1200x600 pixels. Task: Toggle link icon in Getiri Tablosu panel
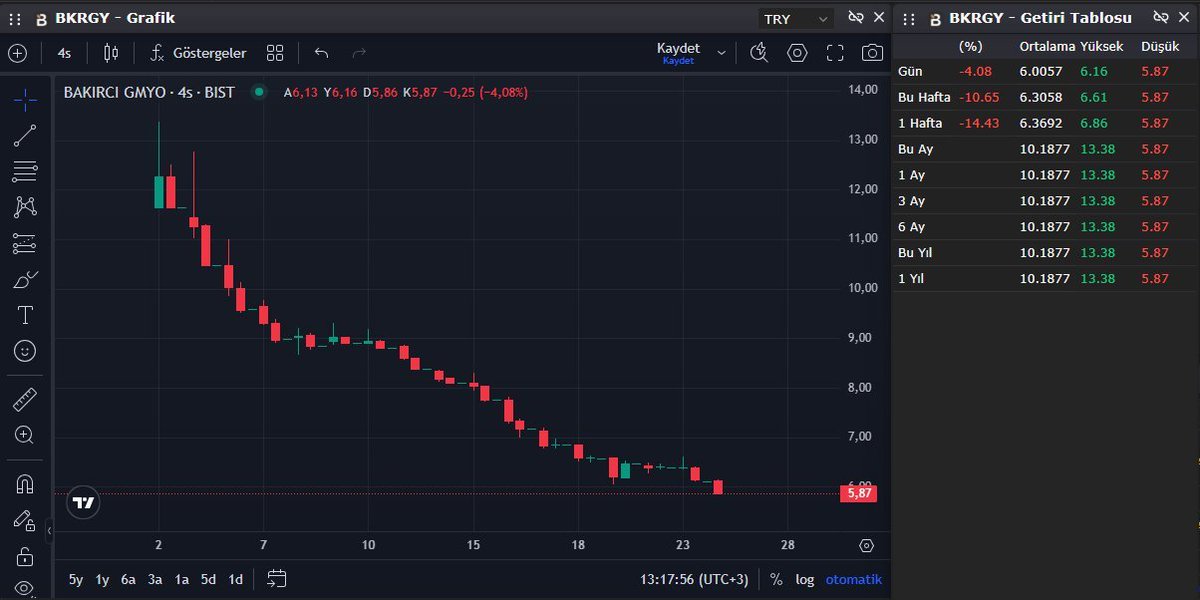1161,18
